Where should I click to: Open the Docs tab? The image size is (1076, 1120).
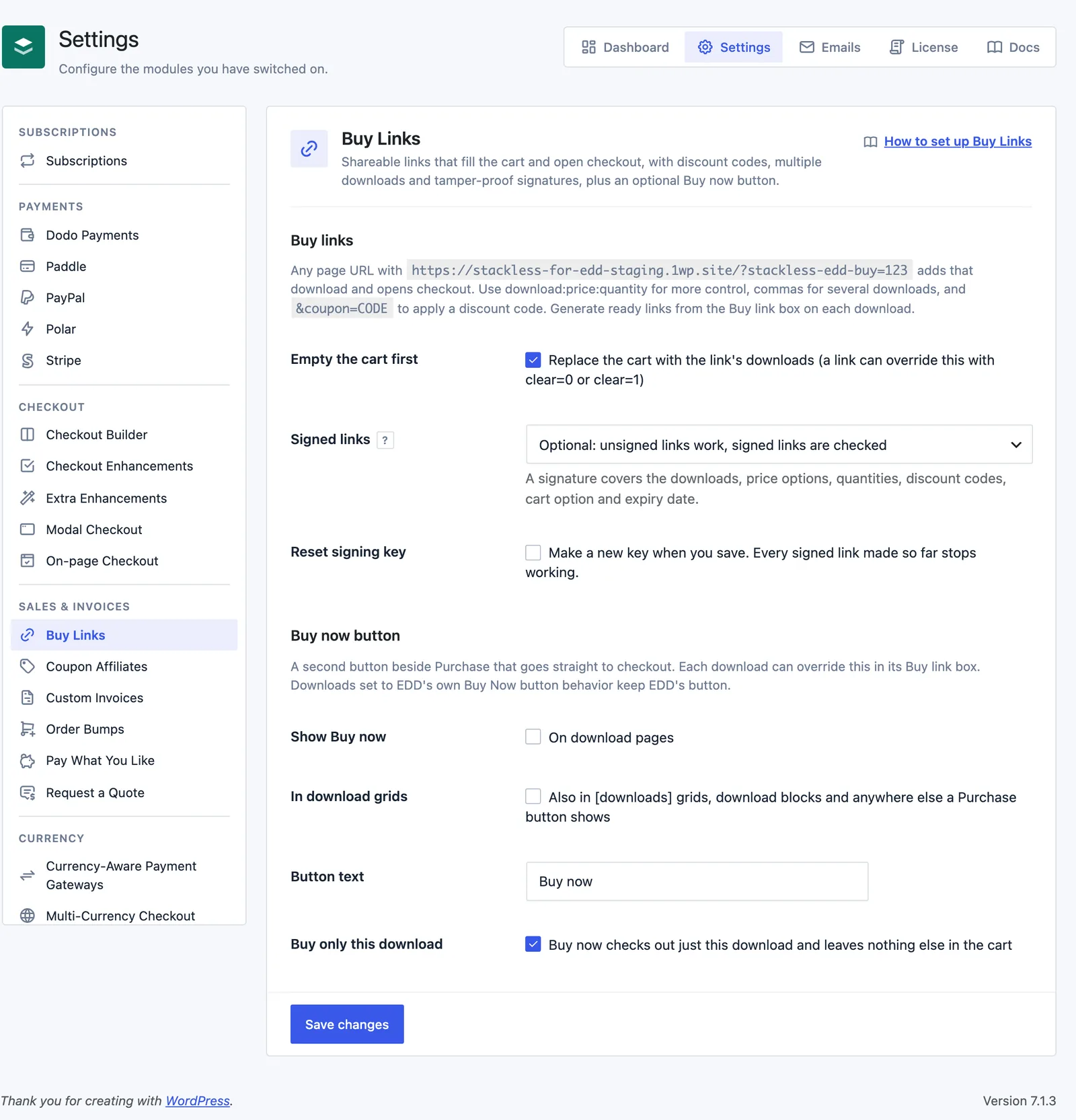pyautogui.click(x=1013, y=47)
